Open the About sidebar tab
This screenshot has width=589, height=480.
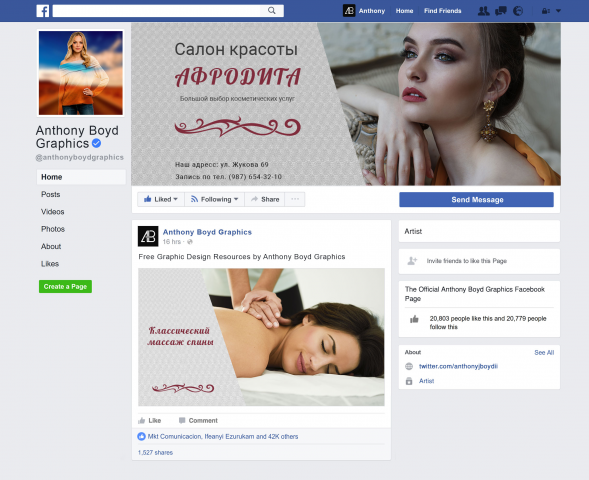click(x=51, y=246)
